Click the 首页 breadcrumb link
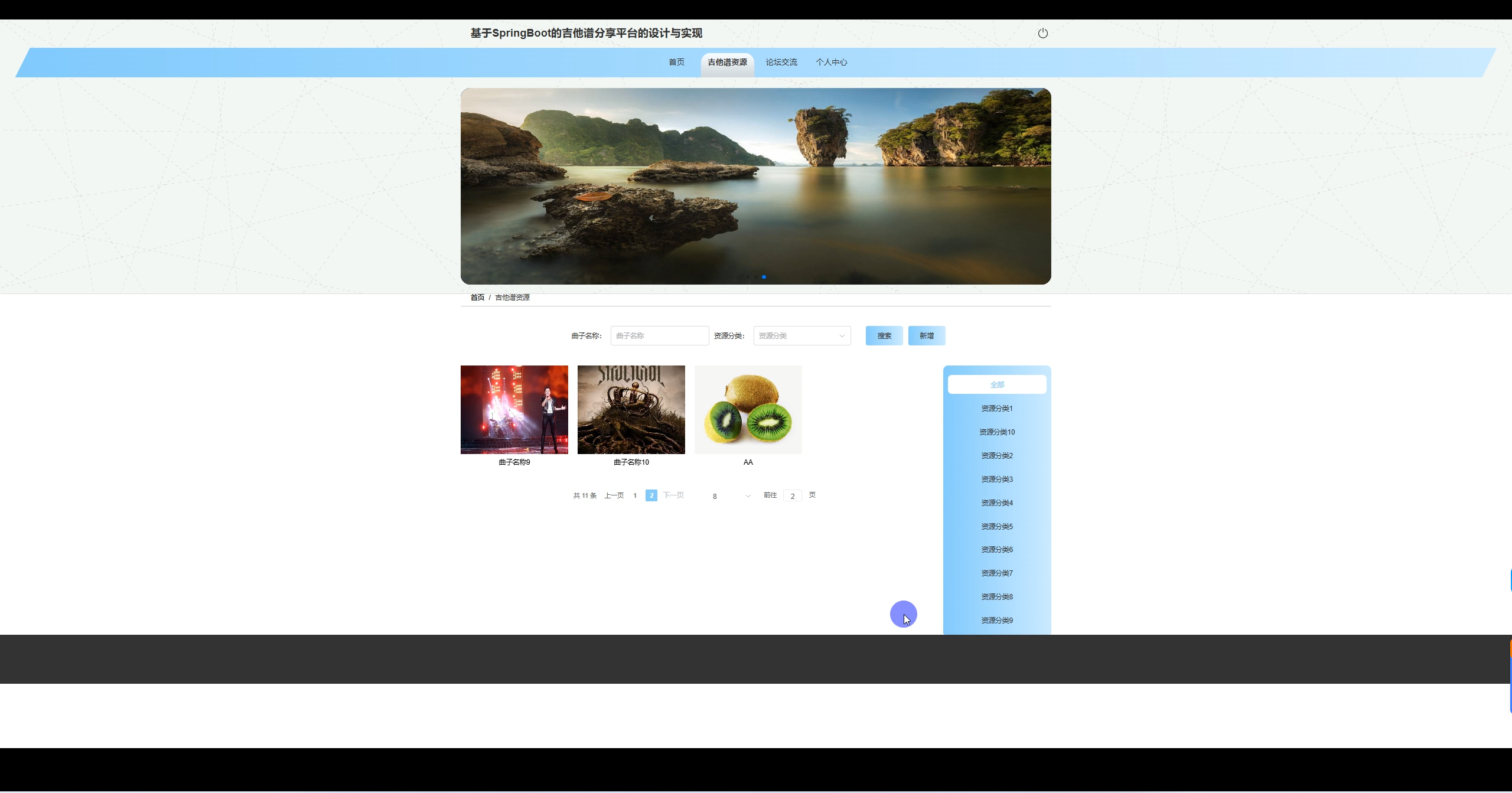 click(x=477, y=297)
